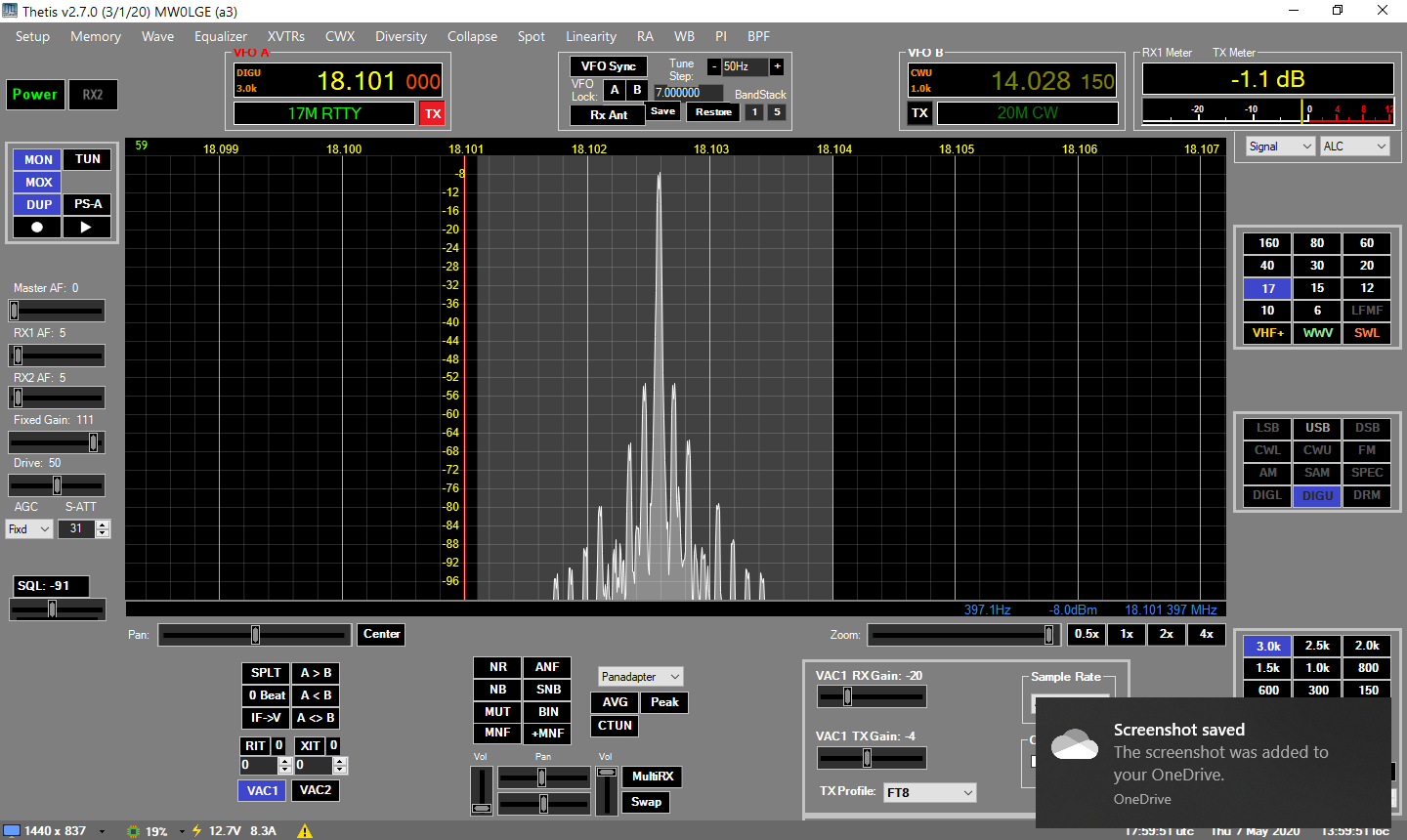This screenshot has width=1407, height=840.
Task: Click the CPU usage icon in status bar
Action: click(x=133, y=831)
